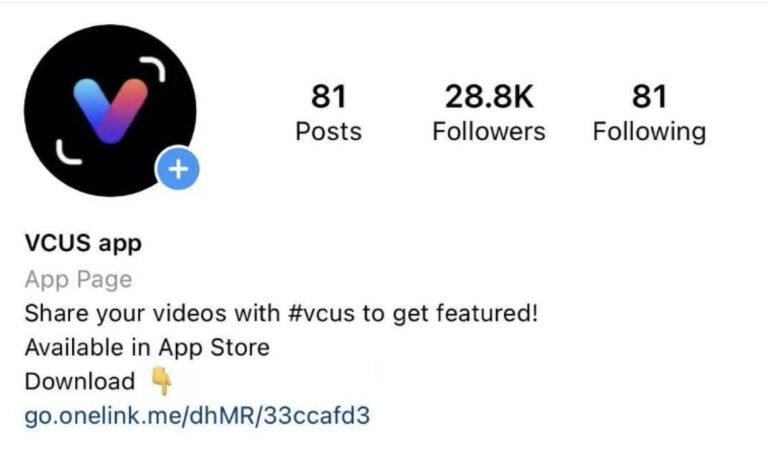Follow the go.onelink.me/dhMR/33ccafd3 link
This screenshot has width=768, height=457.
[x=197, y=416]
